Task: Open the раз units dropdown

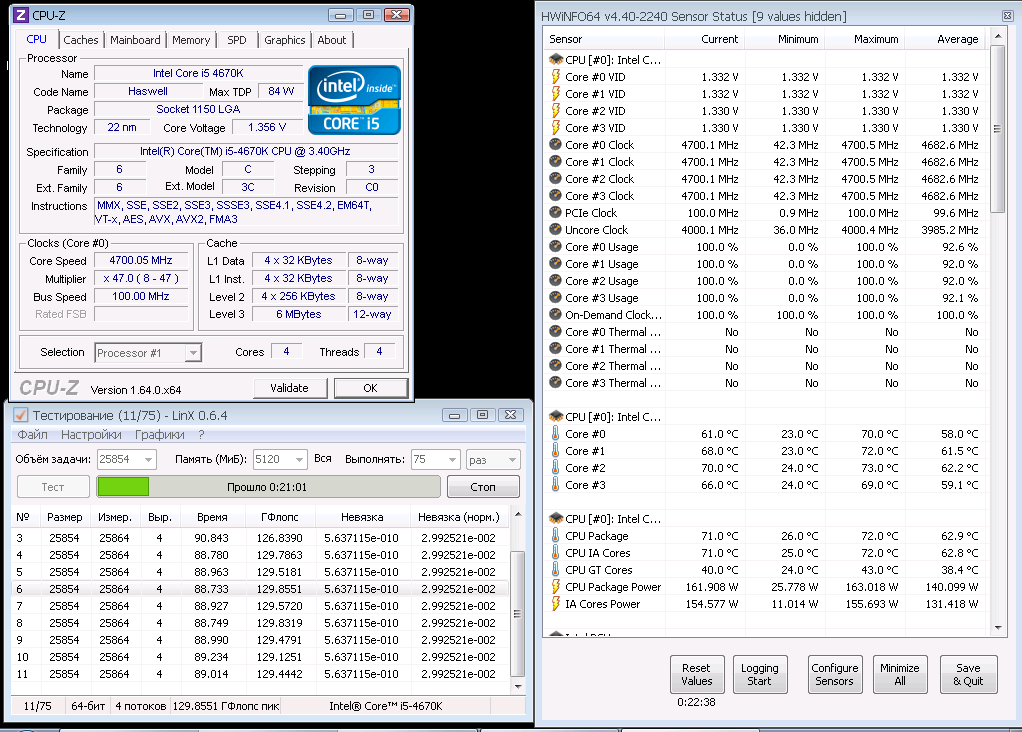Action: pyautogui.click(x=512, y=460)
